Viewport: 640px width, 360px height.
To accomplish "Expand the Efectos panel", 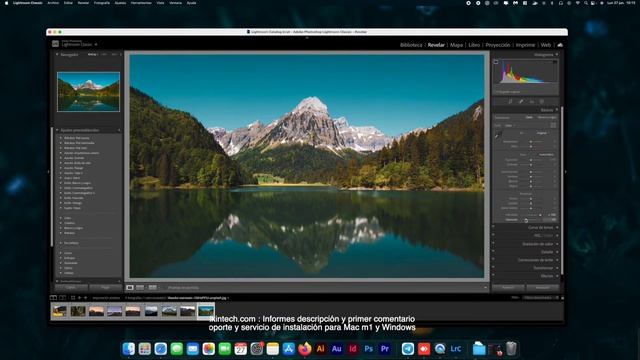I will 557,276.
